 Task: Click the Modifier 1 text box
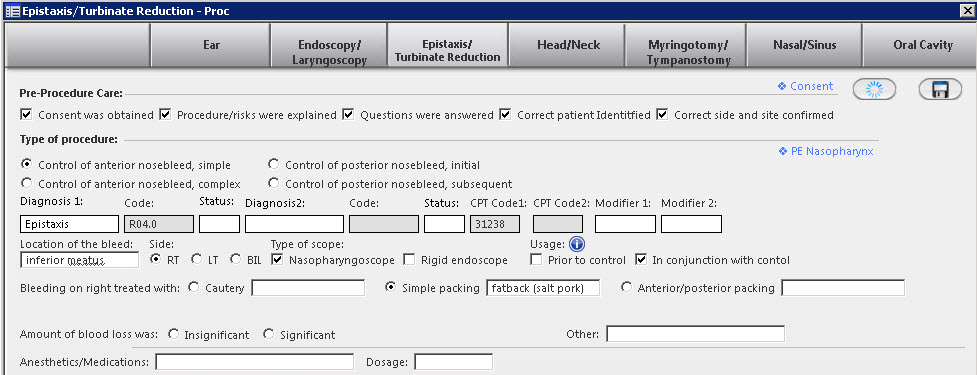pos(626,224)
